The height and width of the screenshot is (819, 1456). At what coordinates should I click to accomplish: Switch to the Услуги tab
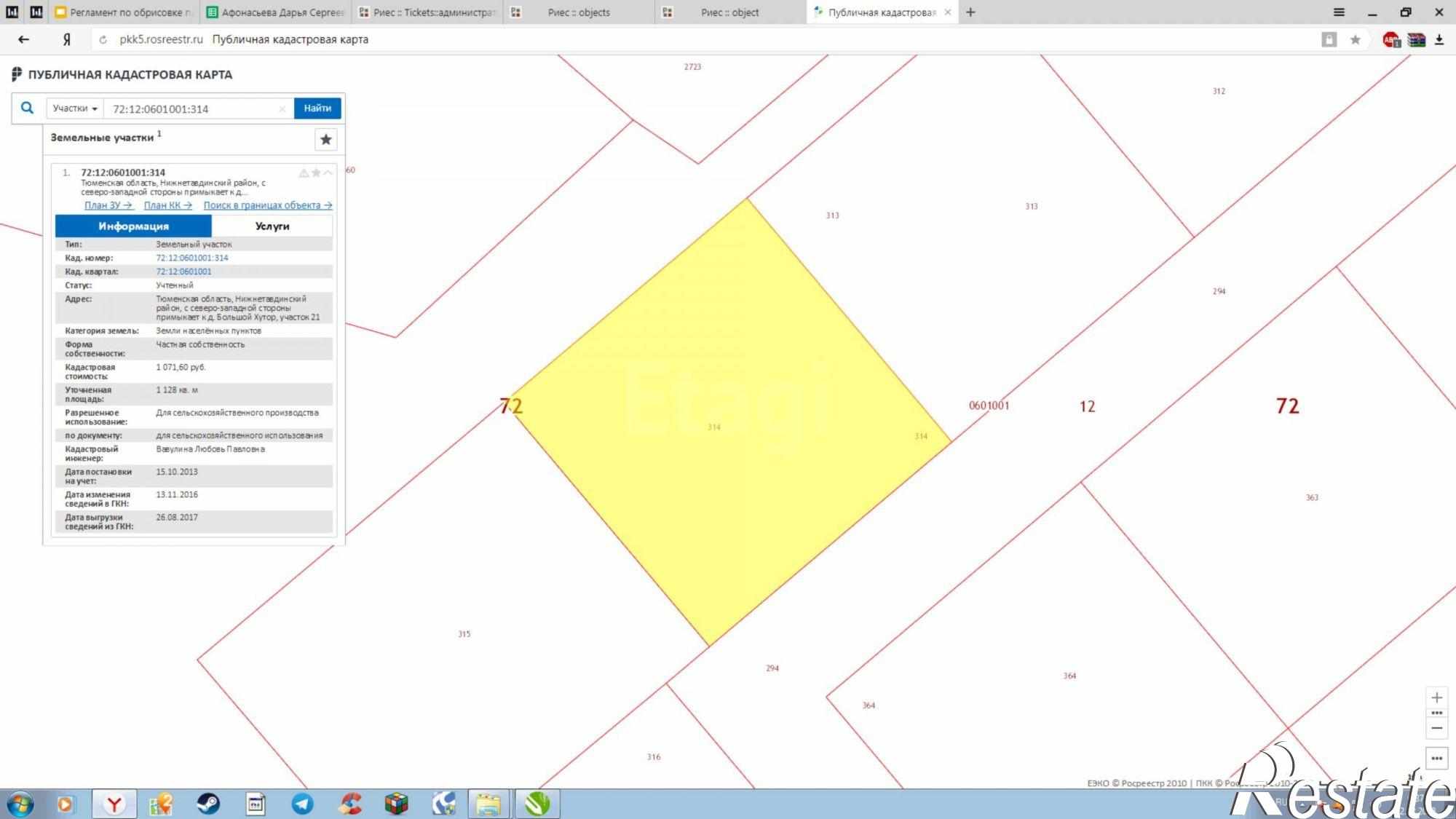[x=272, y=226]
